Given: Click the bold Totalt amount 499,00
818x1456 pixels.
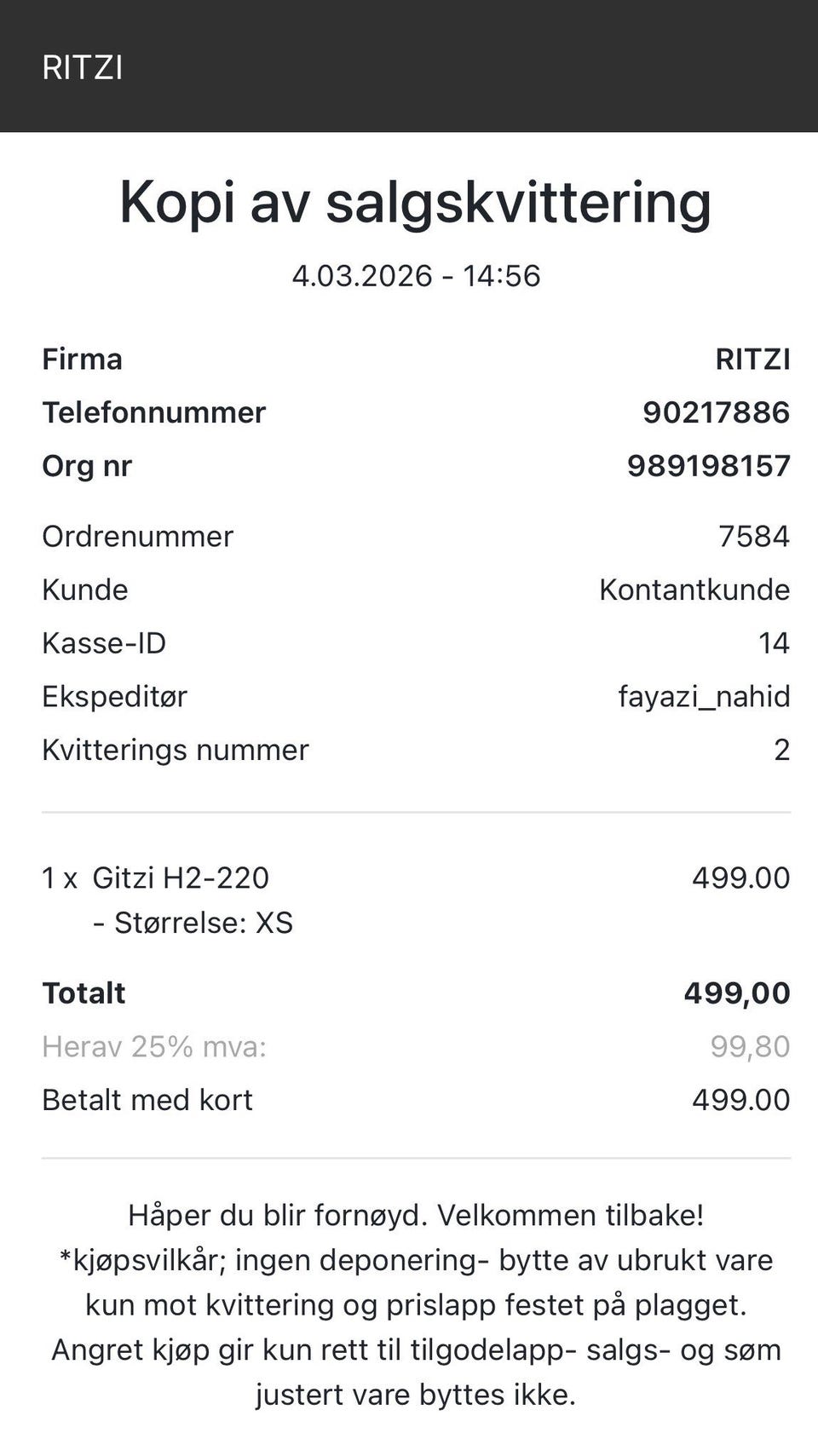Looking at the screenshot, I should tap(737, 993).
